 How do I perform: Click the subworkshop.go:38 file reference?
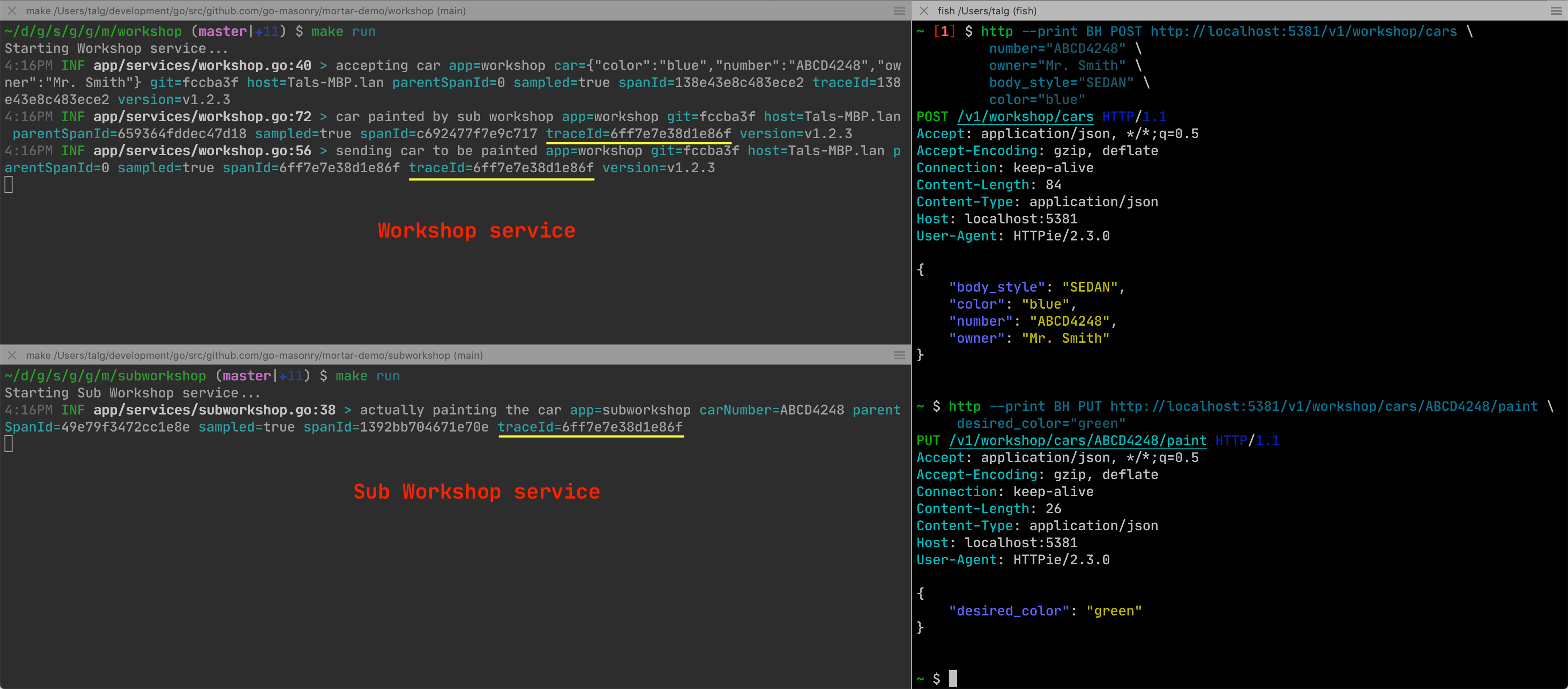[x=214, y=410]
